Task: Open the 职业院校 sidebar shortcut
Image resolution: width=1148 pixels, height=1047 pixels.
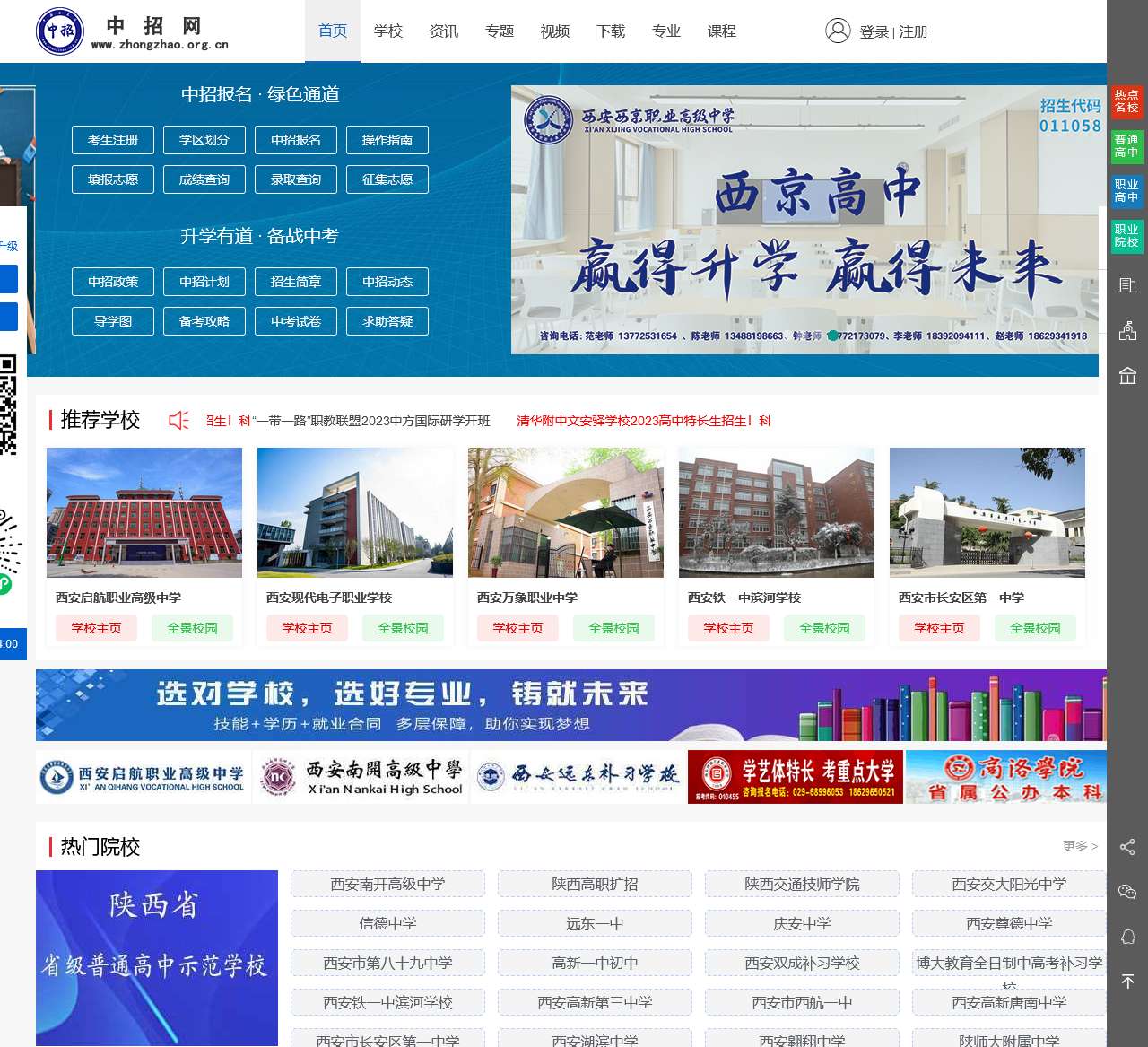Action: [x=1126, y=236]
